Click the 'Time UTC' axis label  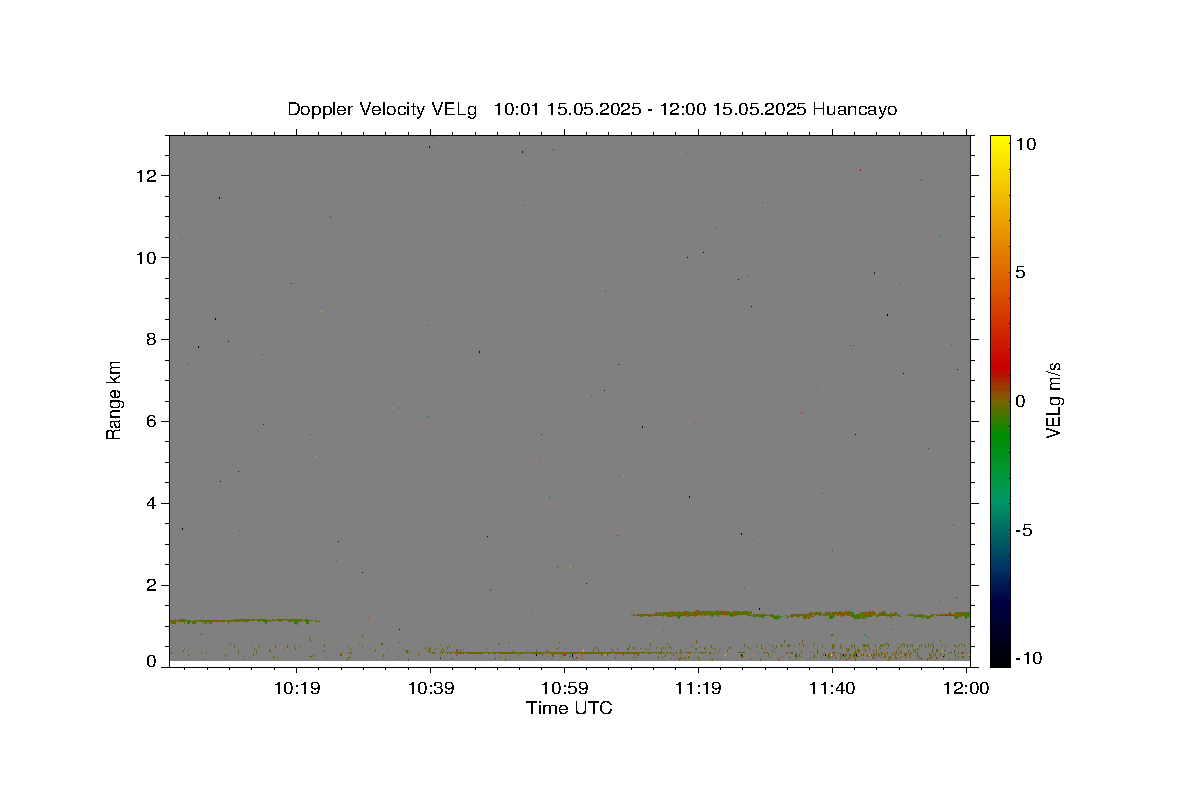pyautogui.click(x=569, y=708)
